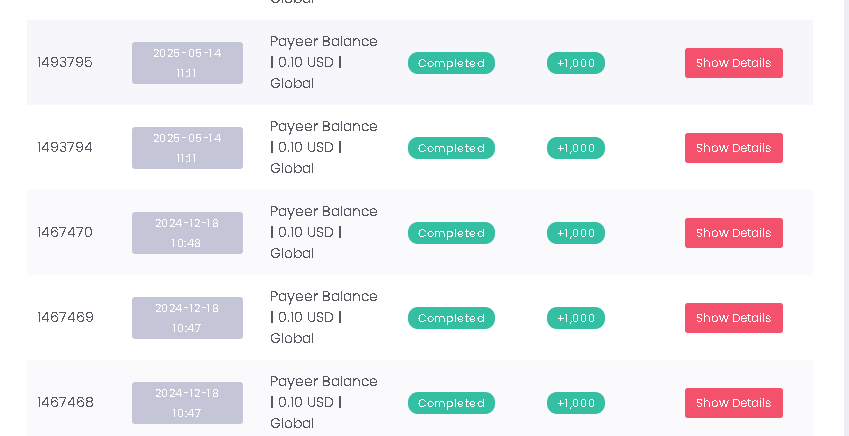Image resolution: width=849 pixels, height=436 pixels.
Task: Click the date badge of order 1467469
Action: point(187,318)
